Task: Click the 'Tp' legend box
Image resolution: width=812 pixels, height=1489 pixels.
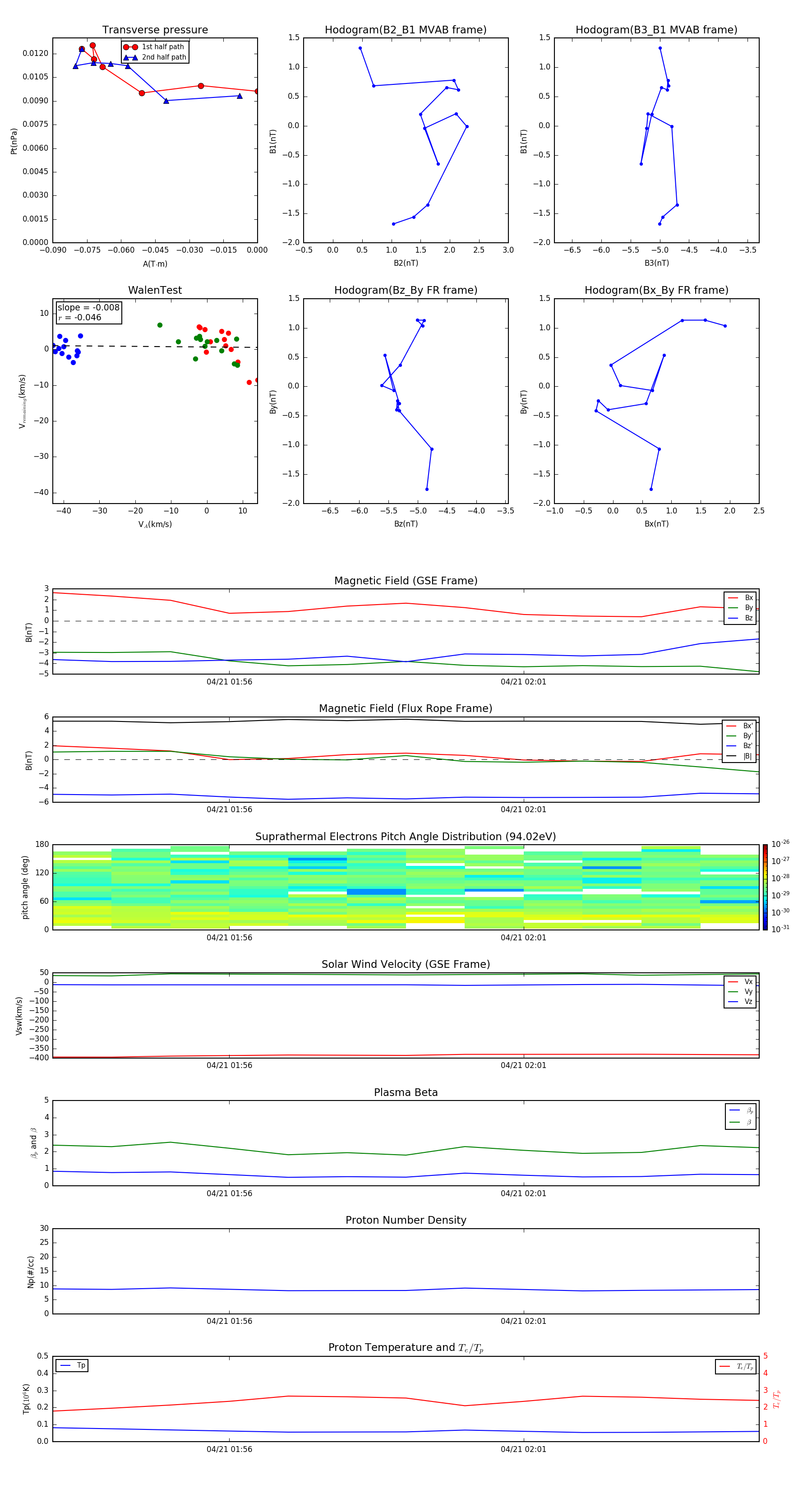Action: 72,1365
